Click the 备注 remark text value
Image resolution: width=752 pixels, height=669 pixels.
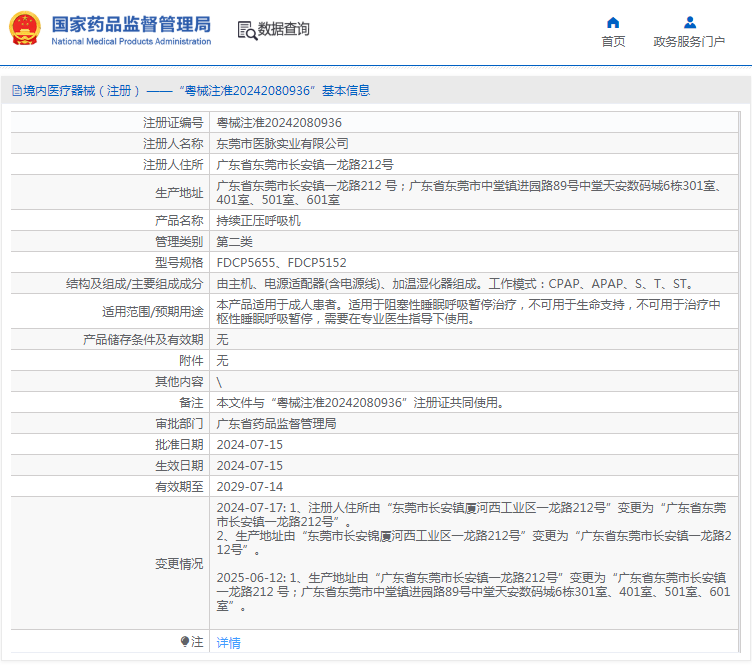(360, 403)
